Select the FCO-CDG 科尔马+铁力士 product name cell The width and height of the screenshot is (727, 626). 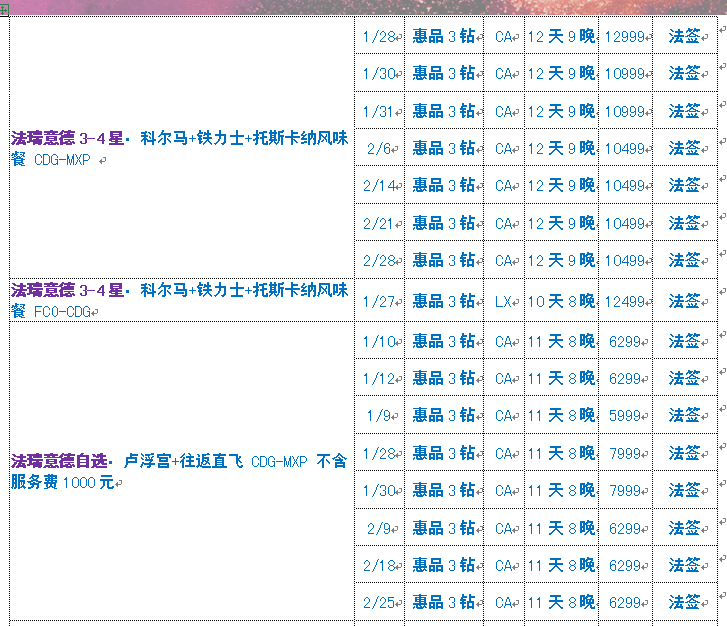point(182,300)
